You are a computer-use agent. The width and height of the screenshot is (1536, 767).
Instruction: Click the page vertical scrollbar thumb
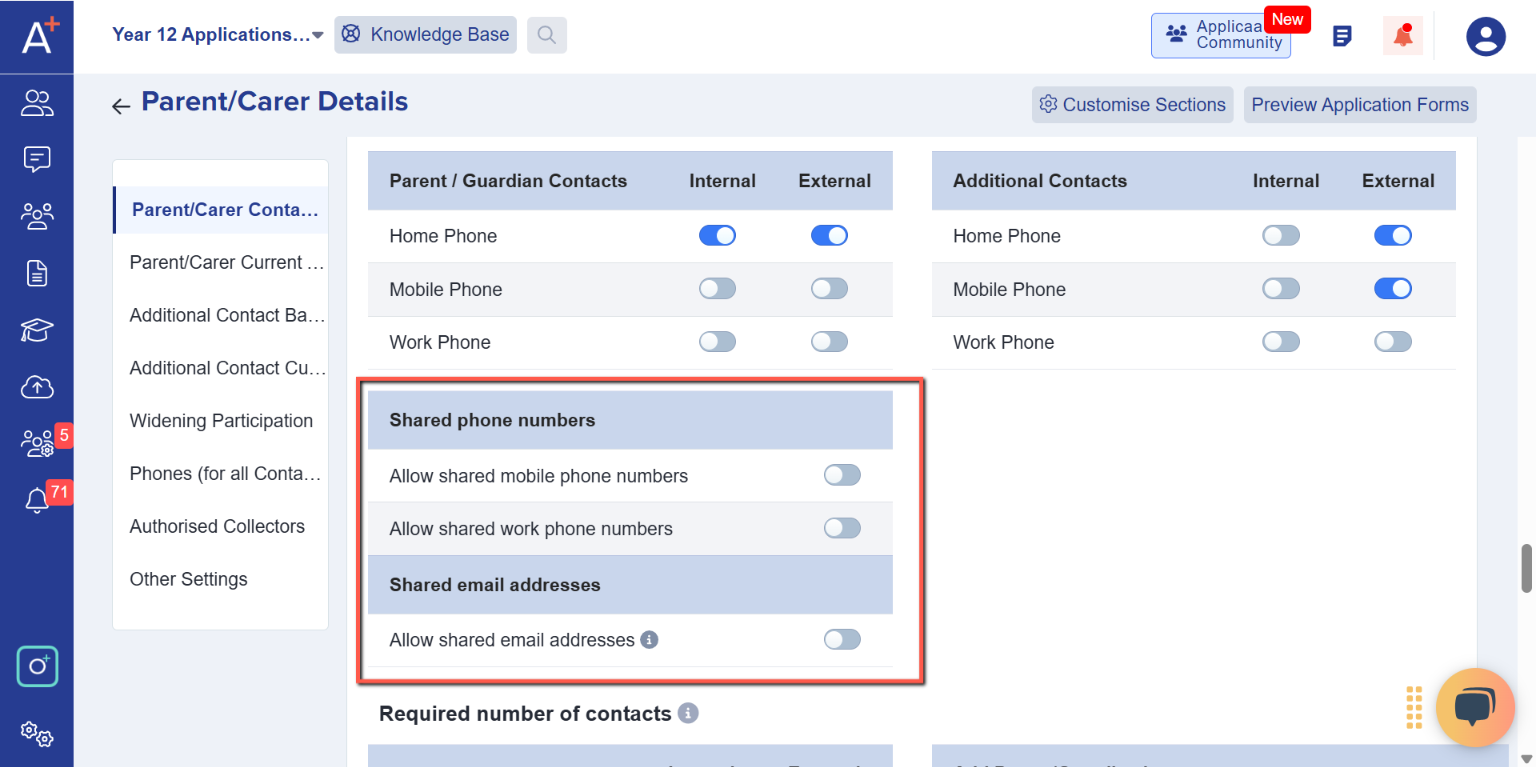(x=1527, y=569)
